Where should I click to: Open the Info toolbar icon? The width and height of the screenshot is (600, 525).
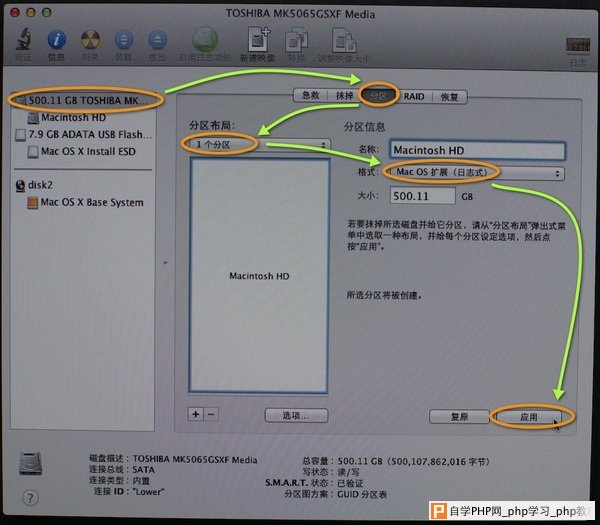click(56, 39)
